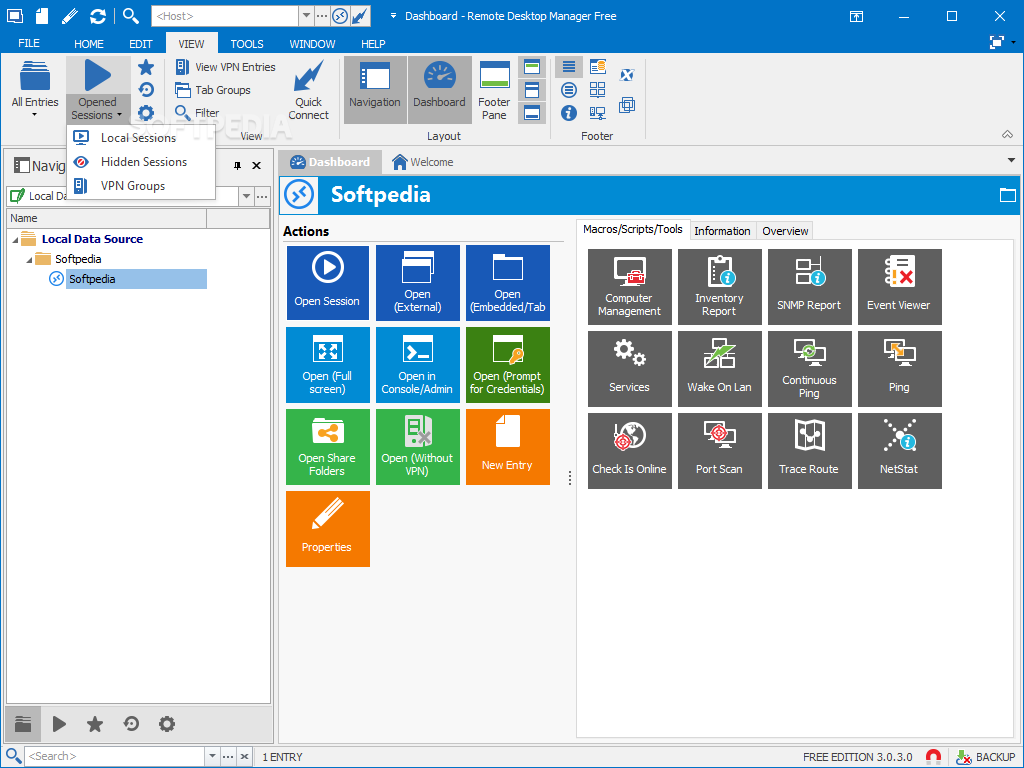Image resolution: width=1024 pixels, height=768 pixels.
Task: Switch to the HOME ribbon tab
Action: tap(89, 44)
